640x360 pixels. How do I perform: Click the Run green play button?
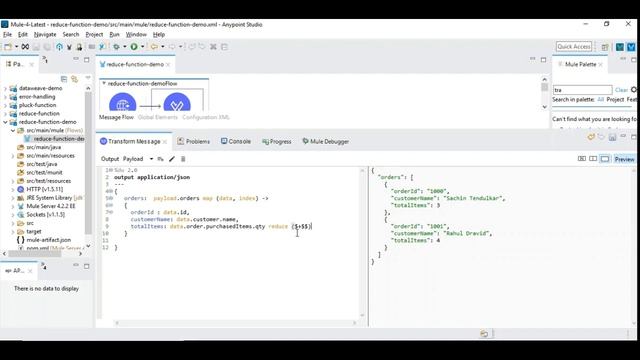[134, 47]
